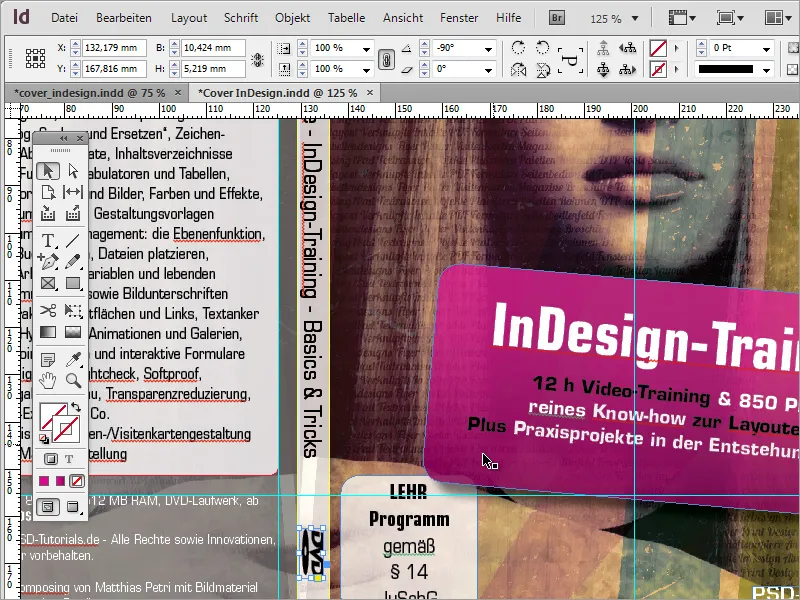
Task: Open the Layout menu
Action: (189, 18)
